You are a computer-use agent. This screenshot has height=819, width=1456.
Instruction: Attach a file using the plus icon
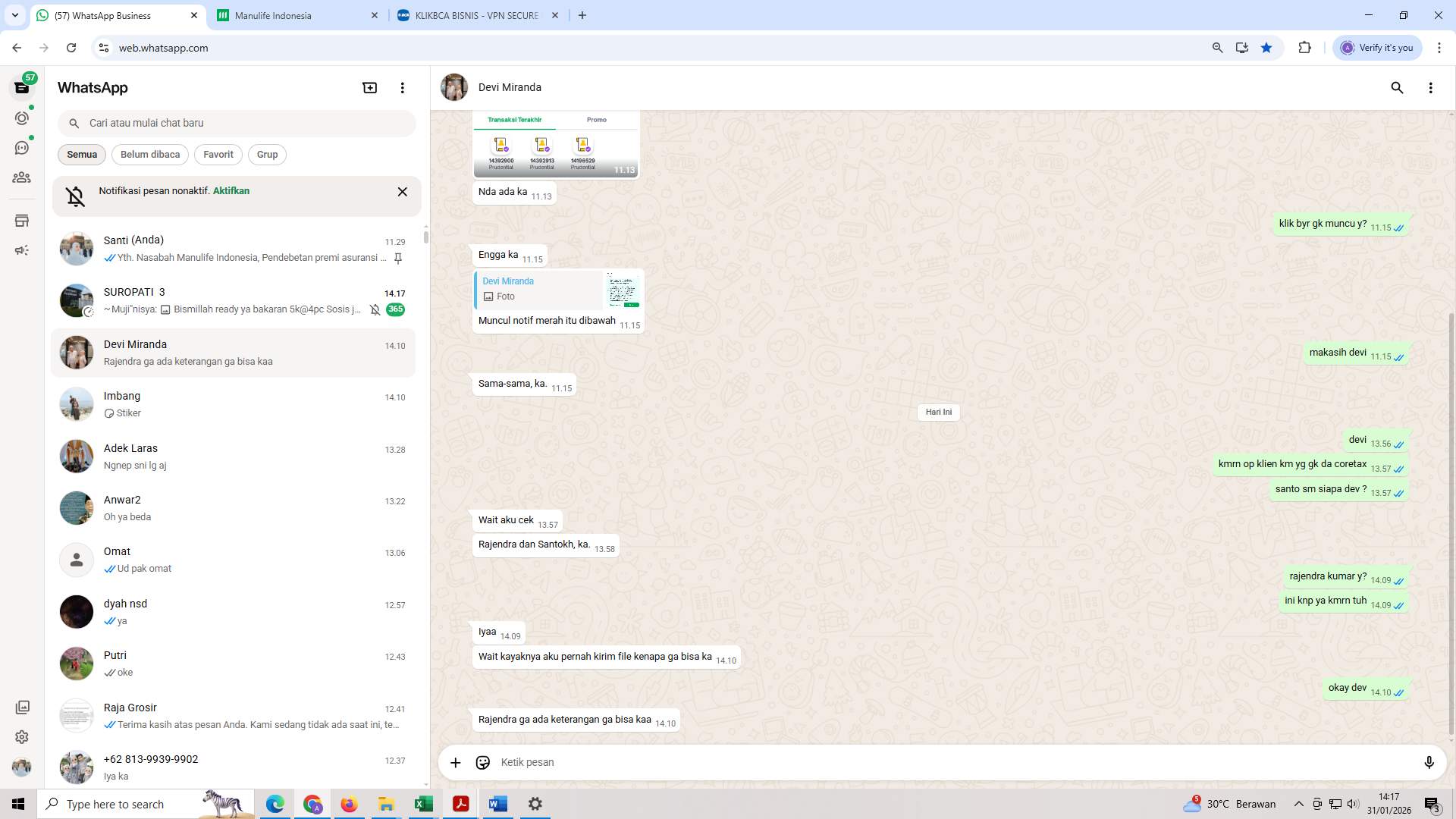click(x=455, y=762)
